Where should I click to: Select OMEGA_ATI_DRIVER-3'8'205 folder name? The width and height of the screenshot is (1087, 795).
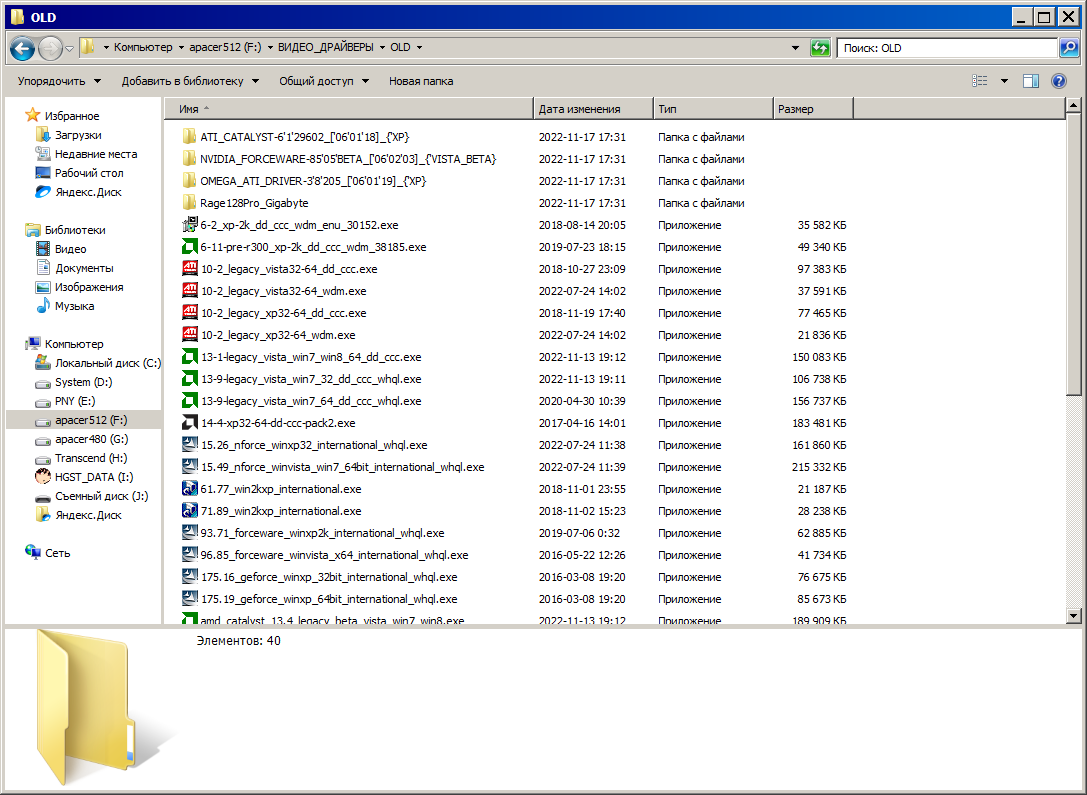313,181
